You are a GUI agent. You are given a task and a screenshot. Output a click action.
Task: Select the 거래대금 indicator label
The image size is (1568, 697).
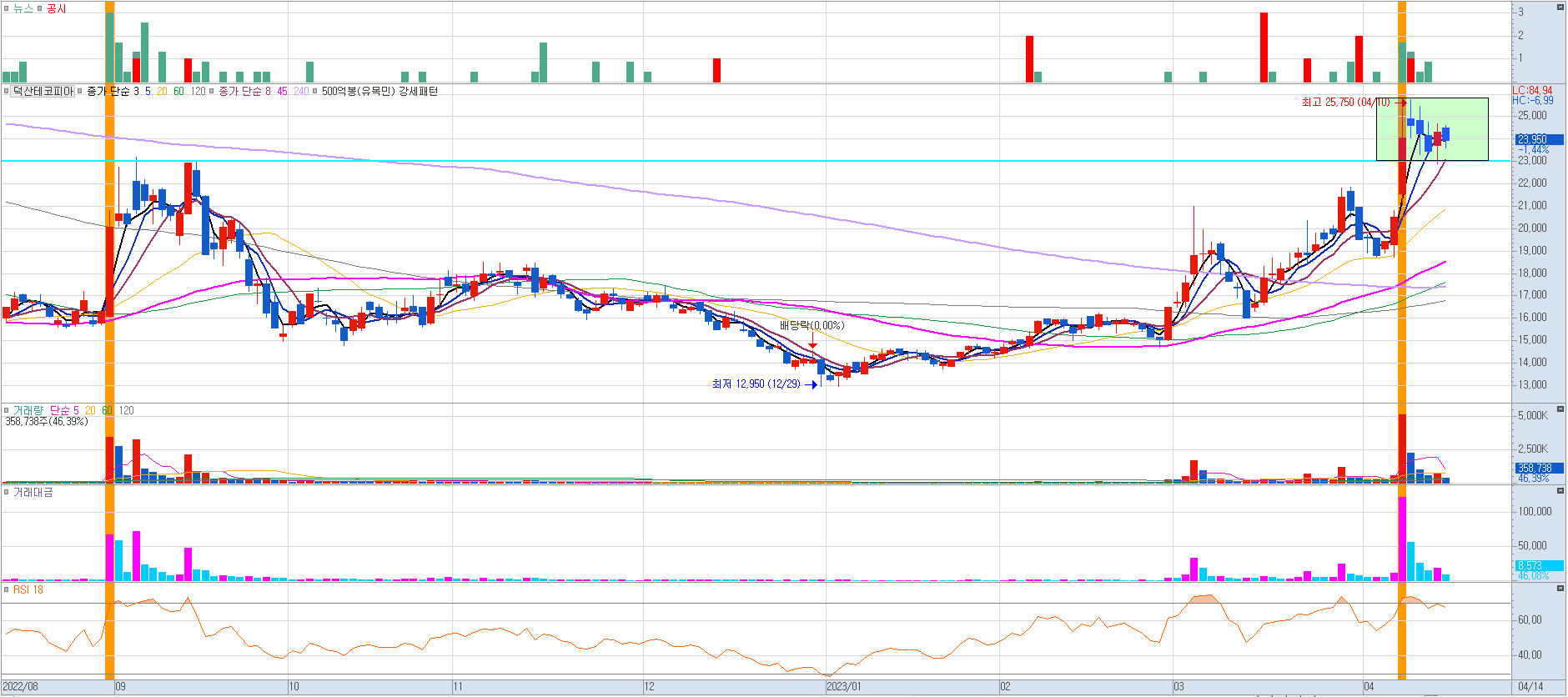tap(33, 492)
